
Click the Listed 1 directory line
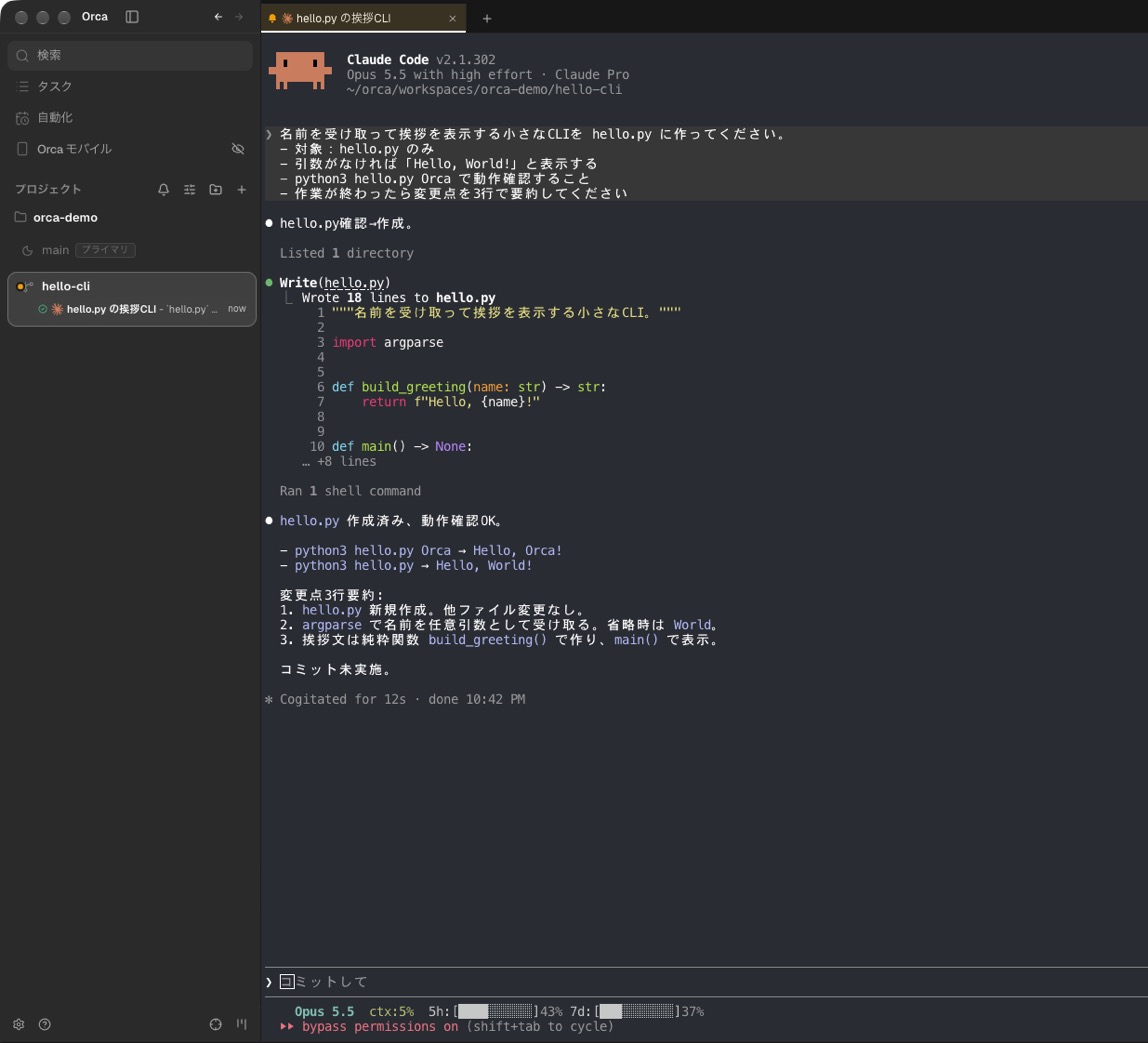point(346,253)
